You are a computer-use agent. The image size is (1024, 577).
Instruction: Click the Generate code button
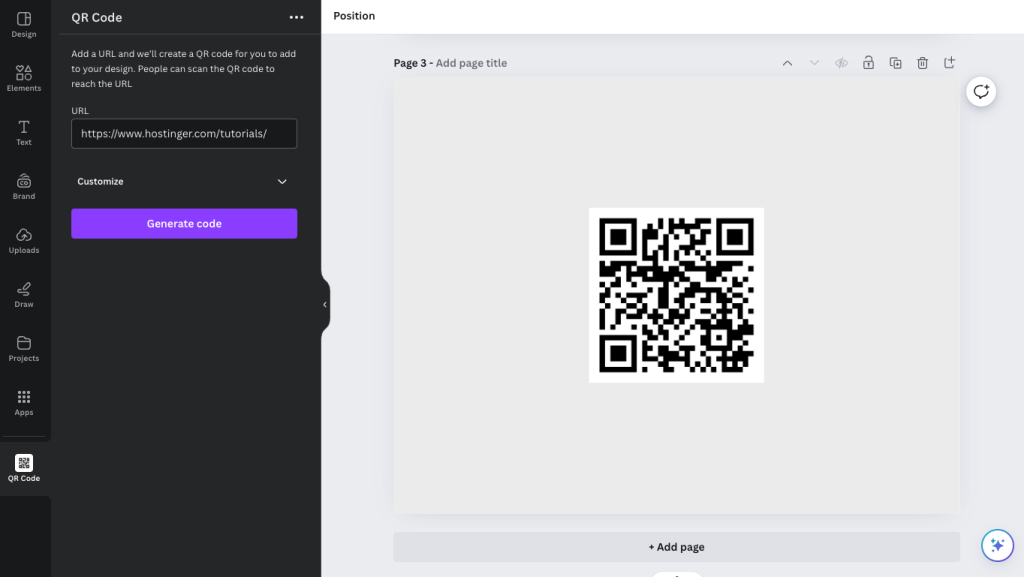point(184,223)
